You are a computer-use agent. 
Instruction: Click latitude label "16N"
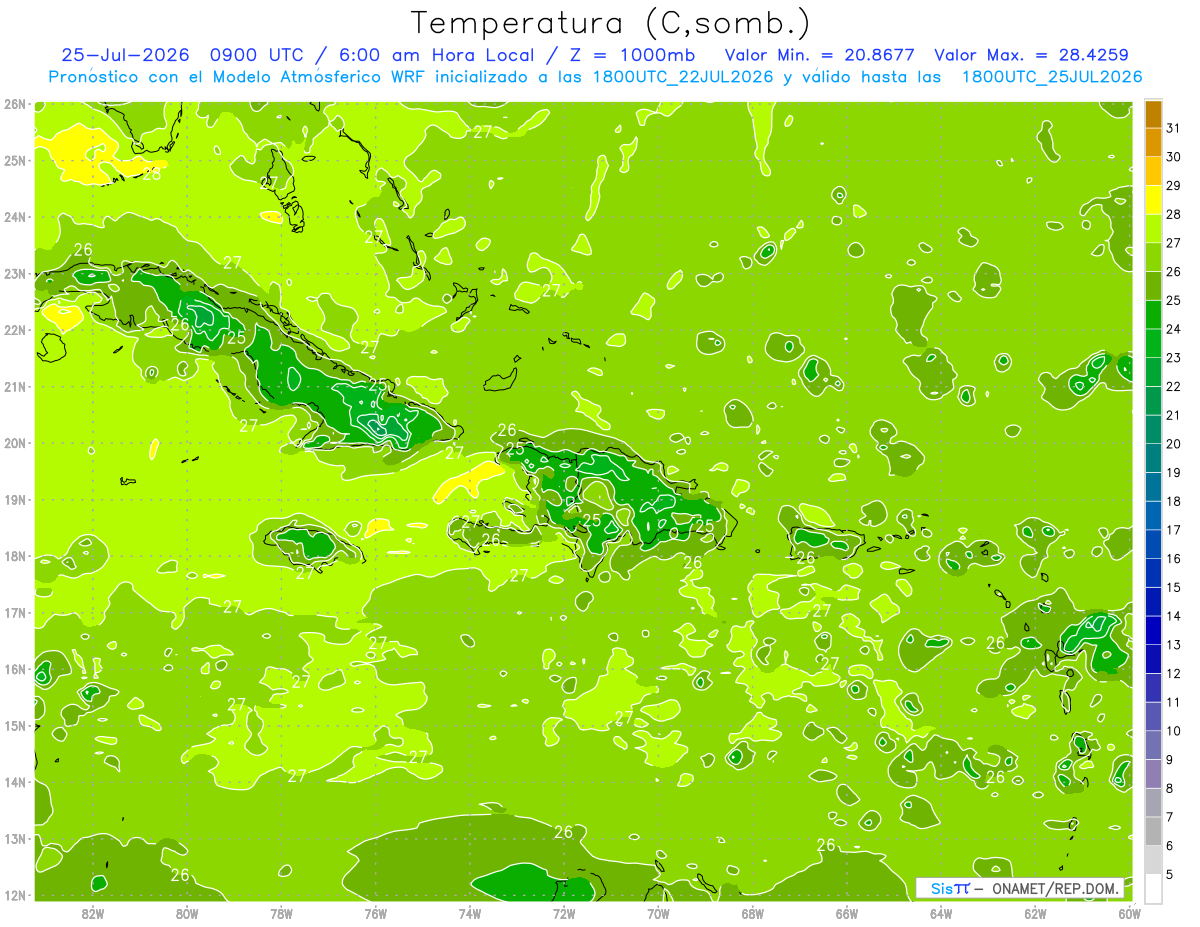tap(14, 669)
